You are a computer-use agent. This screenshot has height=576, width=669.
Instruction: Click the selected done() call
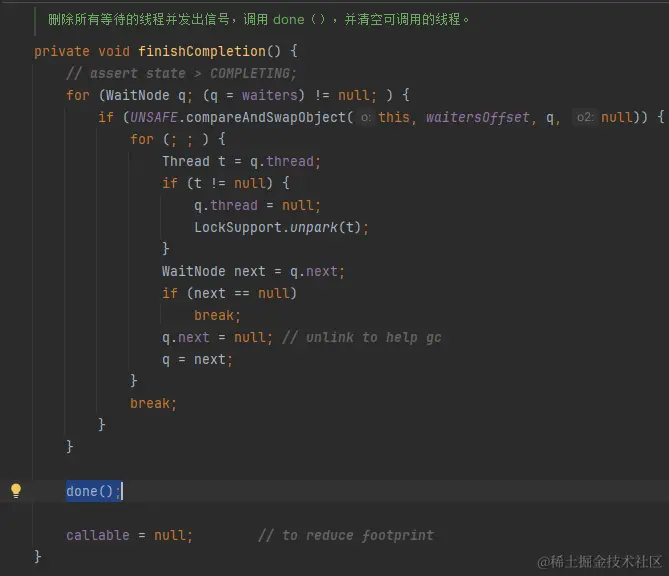point(93,491)
